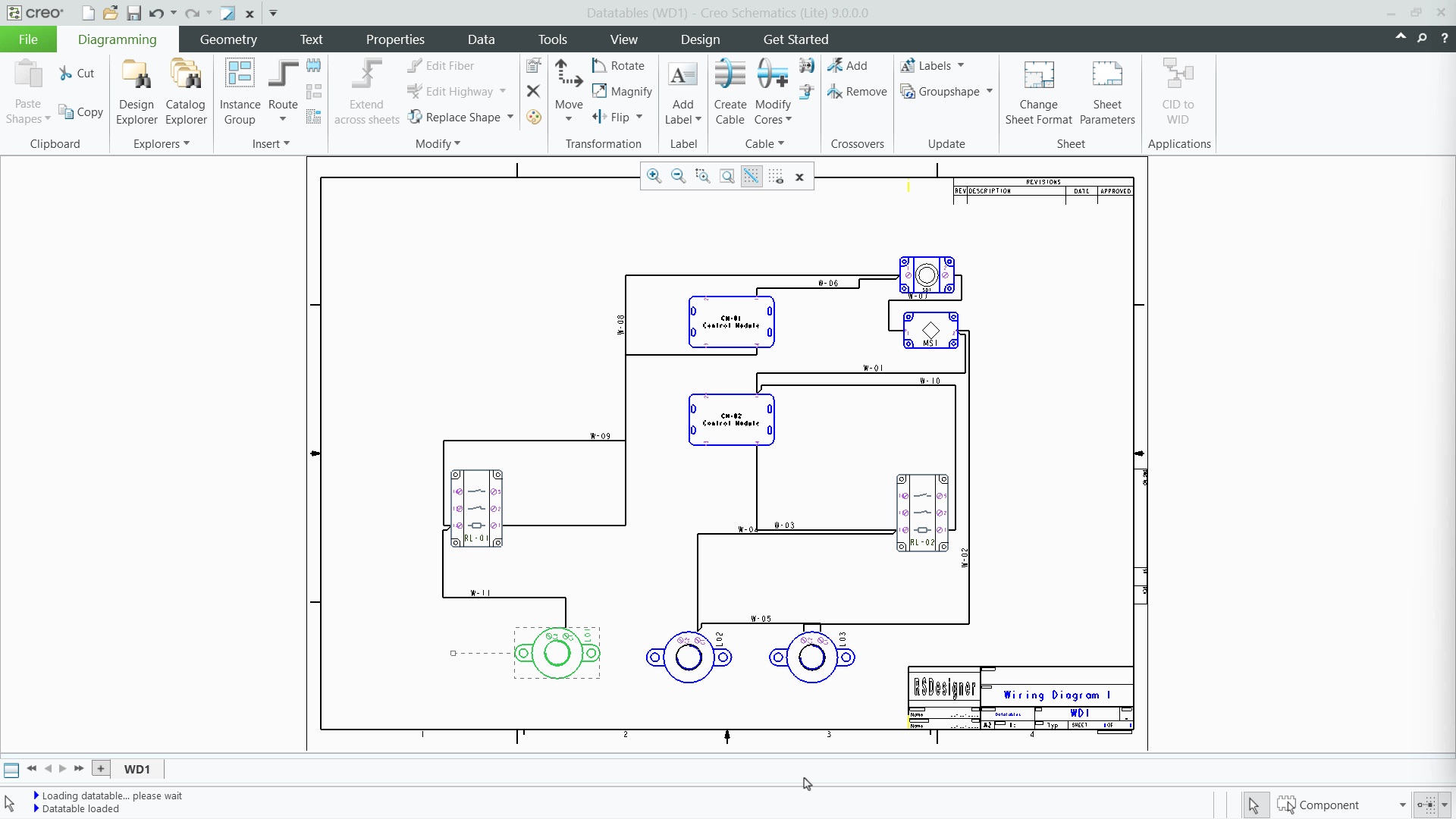Screen dimensions: 1456x819
Task: Switch to the Geometry ribbon tab
Action: tap(228, 39)
